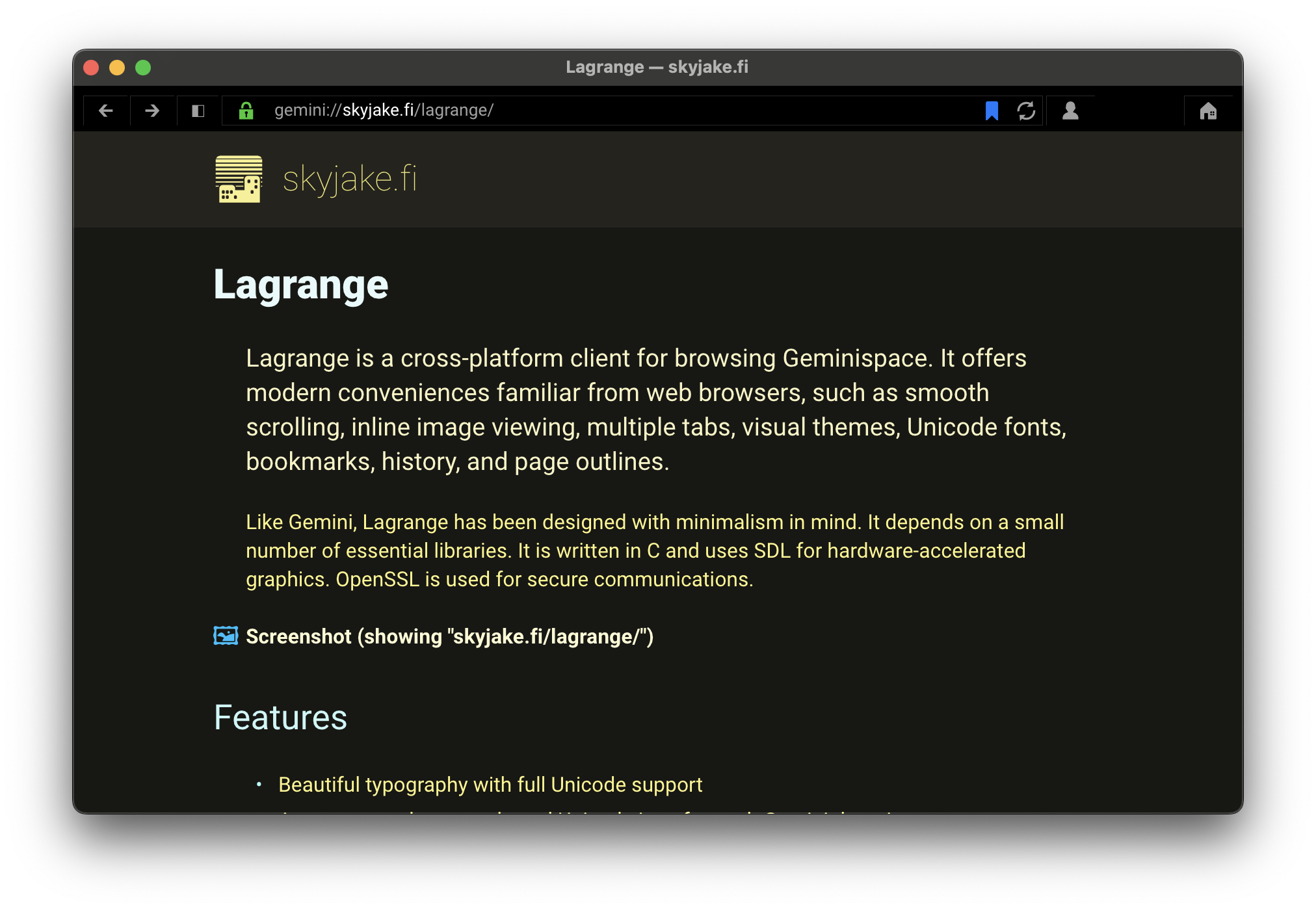Open the Screenshot (showing "skyjake.fi/lagrange/") link

[x=449, y=636]
